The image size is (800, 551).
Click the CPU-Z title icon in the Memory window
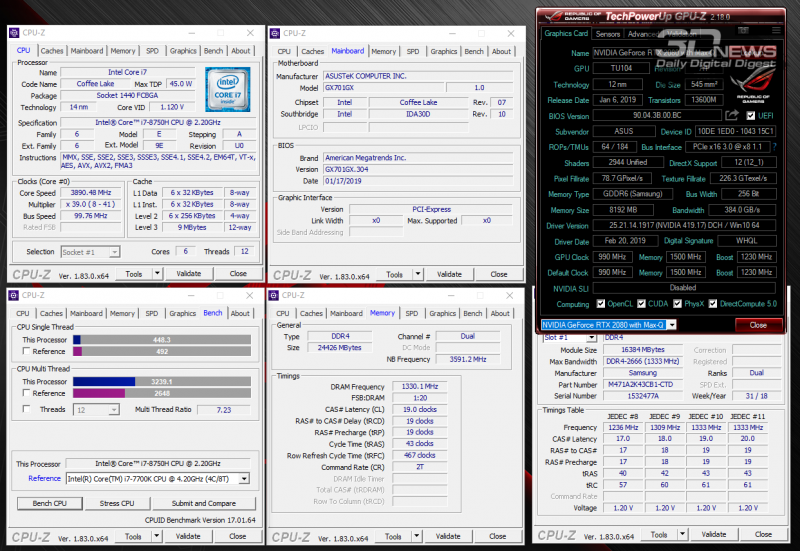(x=273, y=295)
